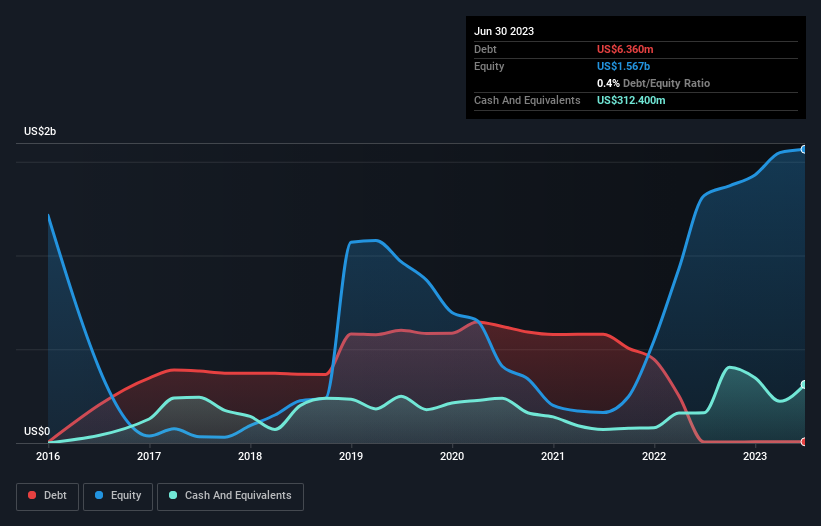Click the 2016 x-axis label
The width and height of the screenshot is (821, 526).
[48, 456]
